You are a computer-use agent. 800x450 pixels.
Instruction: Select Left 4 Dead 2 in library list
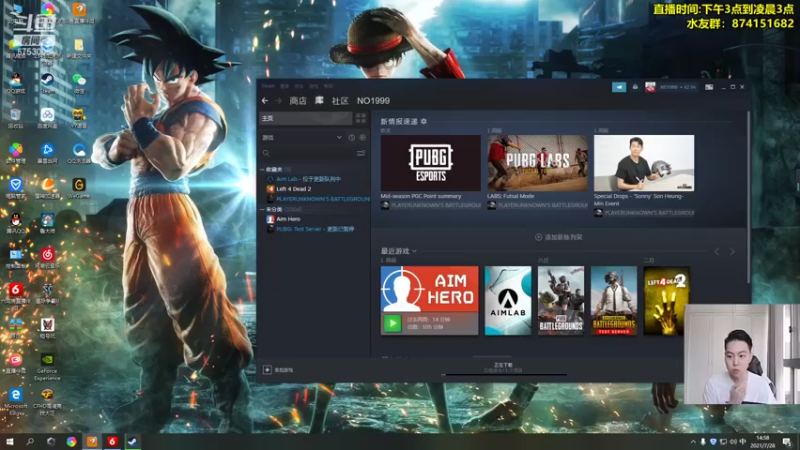[x=289, y=189]
